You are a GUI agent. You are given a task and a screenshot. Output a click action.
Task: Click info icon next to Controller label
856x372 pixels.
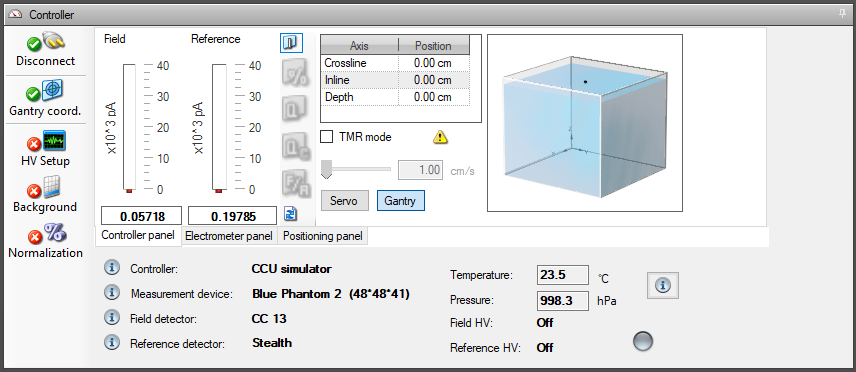tap(111, 268)
